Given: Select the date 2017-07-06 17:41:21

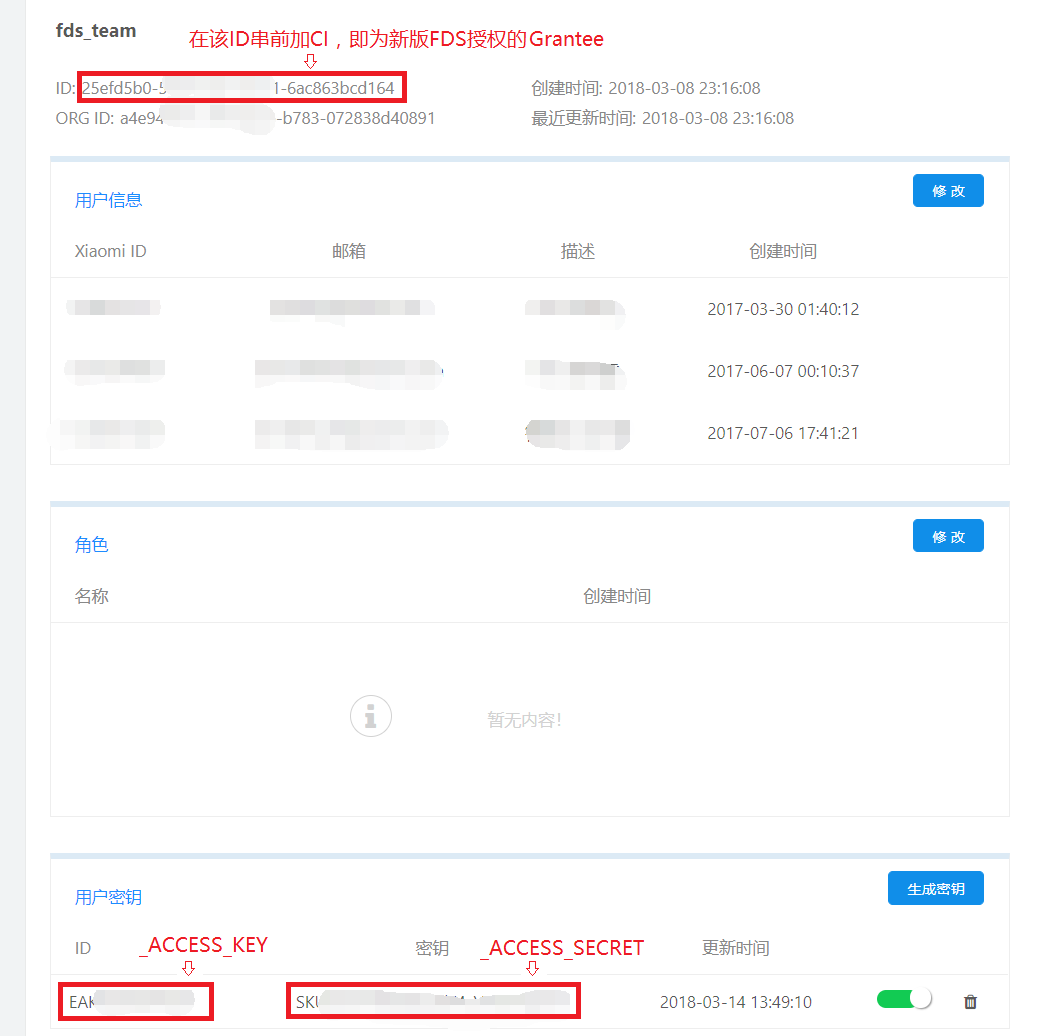Looking at the screenshot, I should click(x=783, y=434).
